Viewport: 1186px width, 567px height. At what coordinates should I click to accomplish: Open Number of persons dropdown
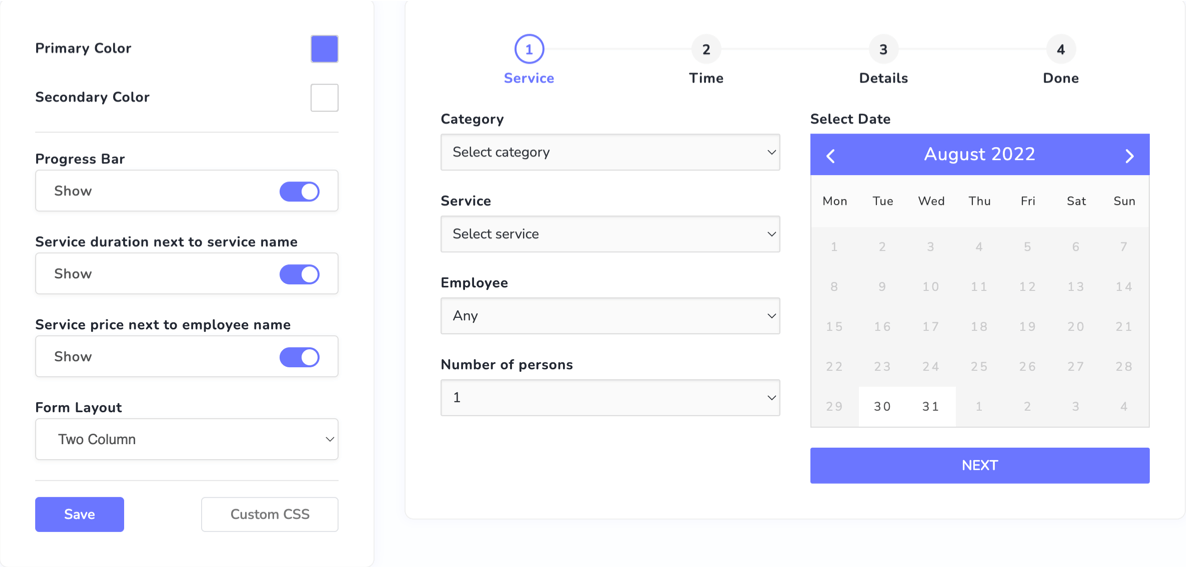pyautogui.click(x=610, y=398)
